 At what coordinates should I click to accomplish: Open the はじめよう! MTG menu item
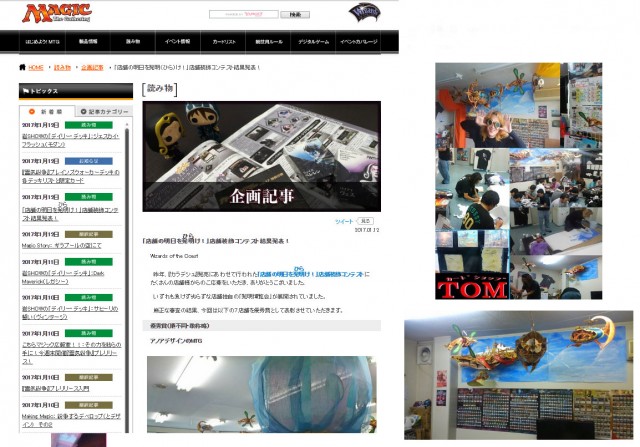click(42, 42)
